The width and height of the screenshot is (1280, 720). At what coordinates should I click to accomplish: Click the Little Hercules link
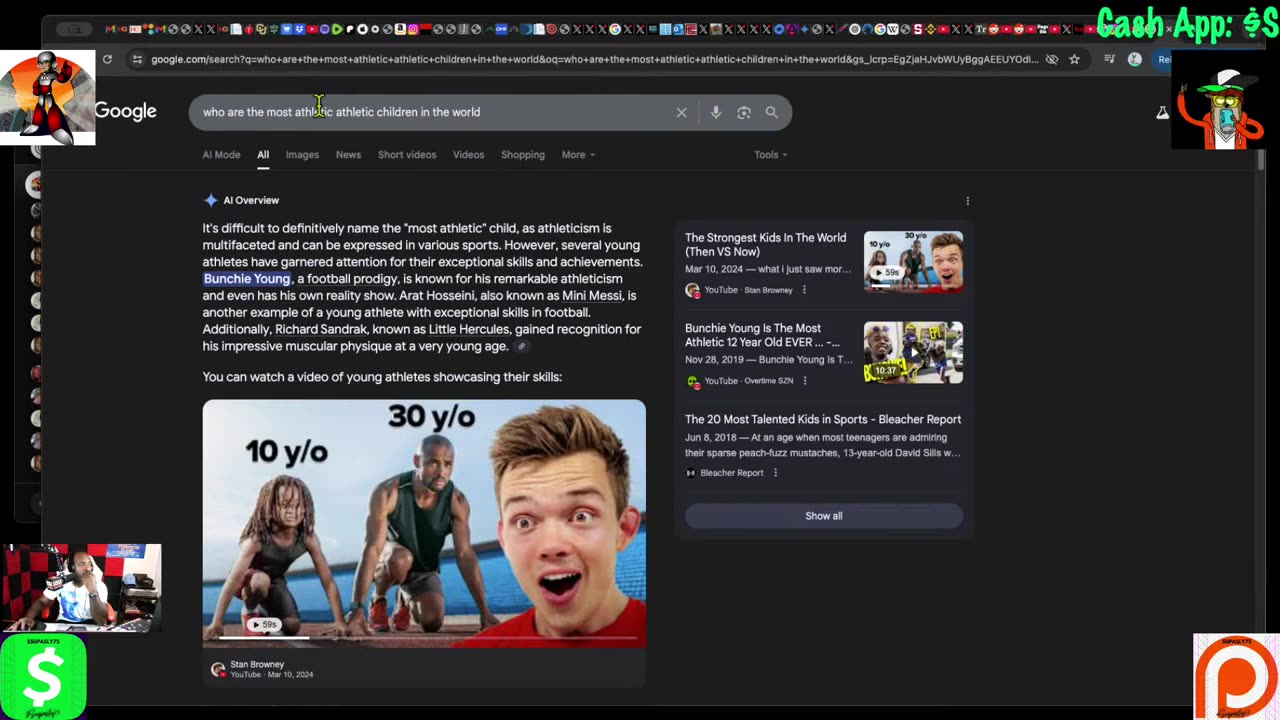click(469, 330)
